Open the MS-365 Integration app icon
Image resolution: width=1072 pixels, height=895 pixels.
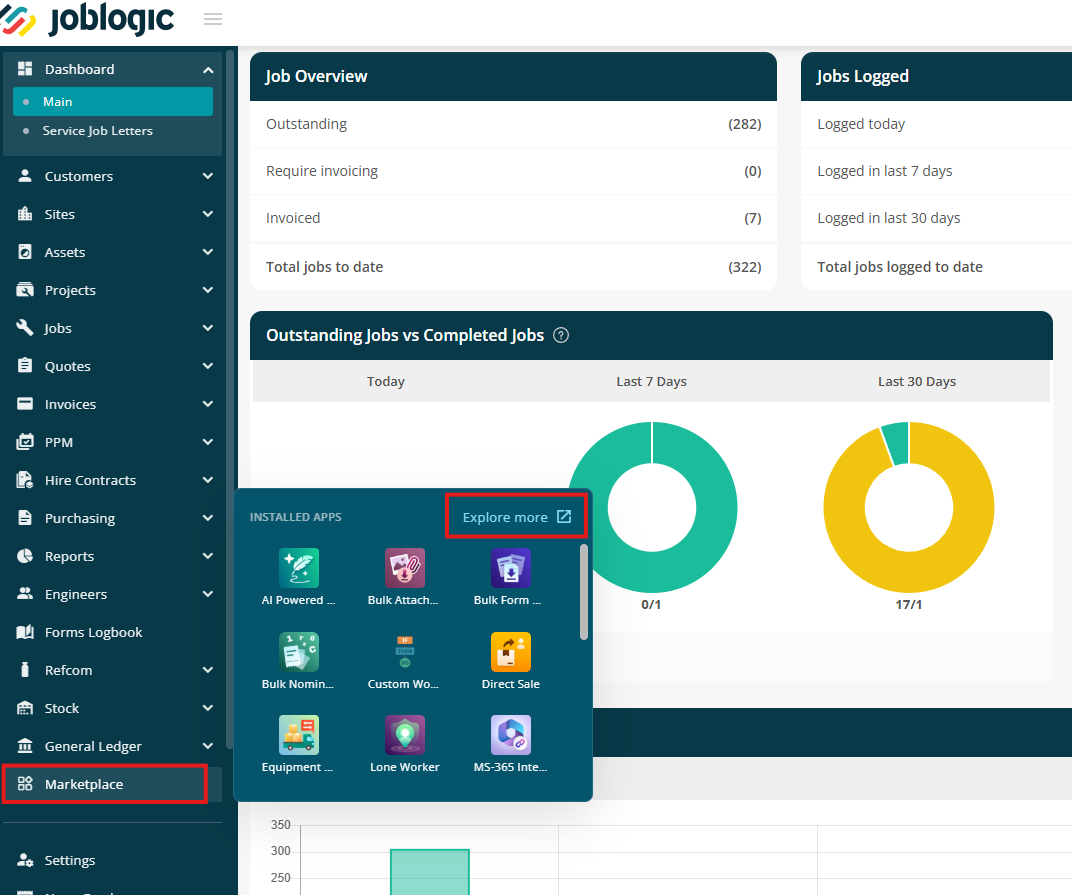pyautogui.click(x=511, y=735)
